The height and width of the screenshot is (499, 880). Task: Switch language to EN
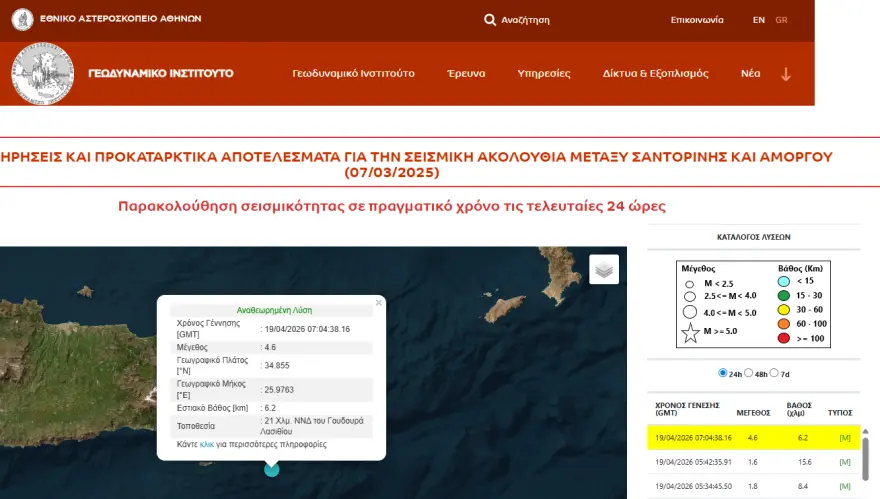(758, 20)
